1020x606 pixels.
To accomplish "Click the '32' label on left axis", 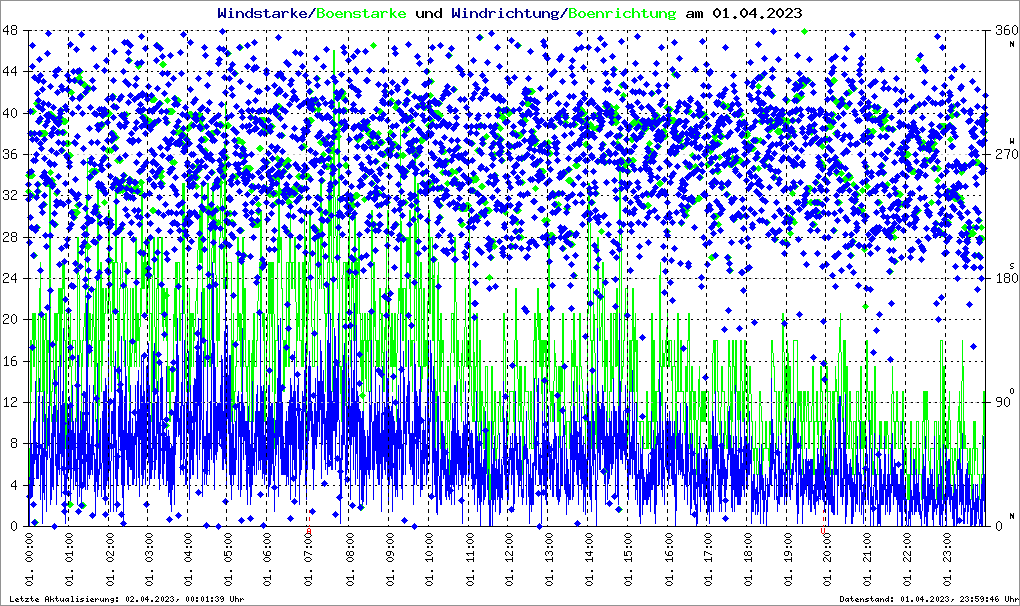I will (x=10, y=196).
